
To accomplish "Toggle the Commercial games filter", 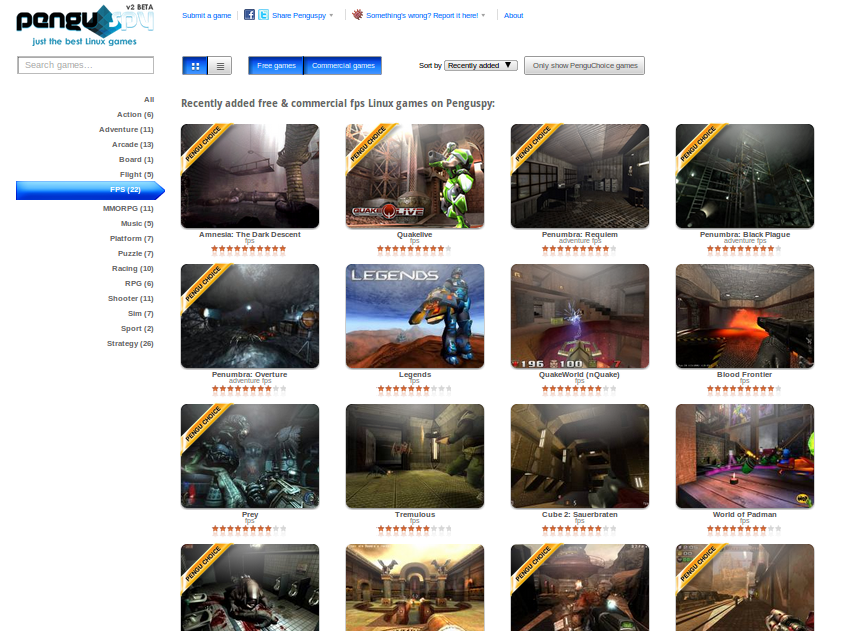I will 343,66.
